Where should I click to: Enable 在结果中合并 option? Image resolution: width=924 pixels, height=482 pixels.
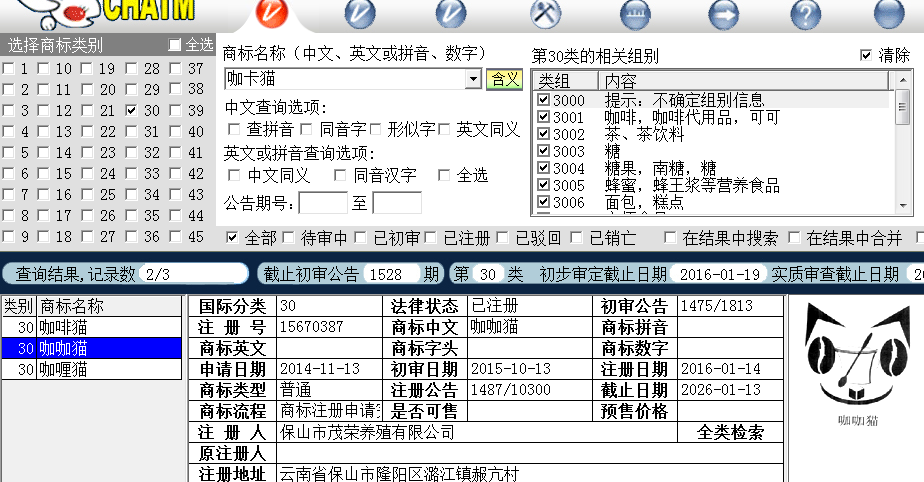pos(794,237)
